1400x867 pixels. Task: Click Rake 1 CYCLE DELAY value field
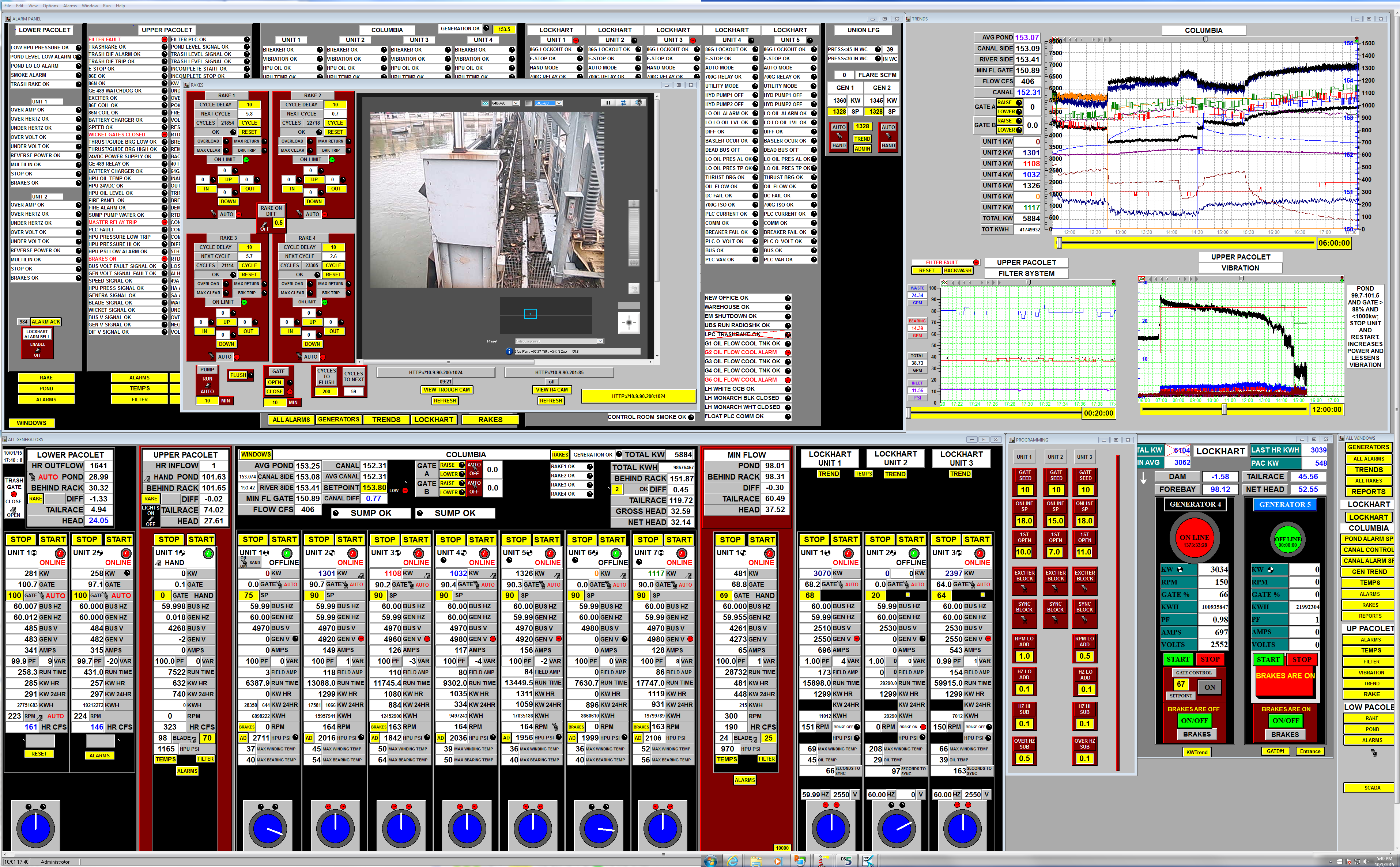click(249, 105)
